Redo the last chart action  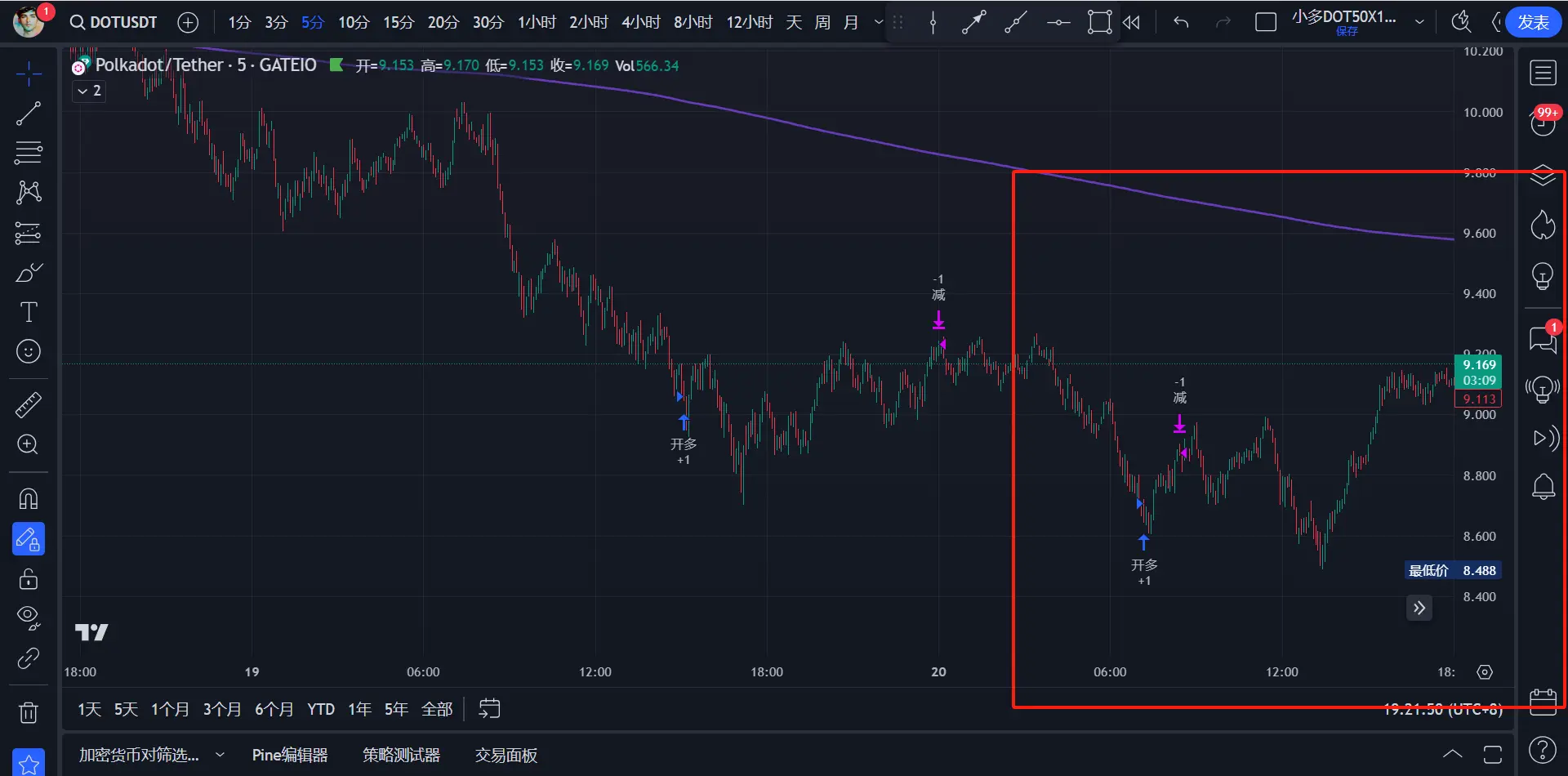pos(1223,22)
